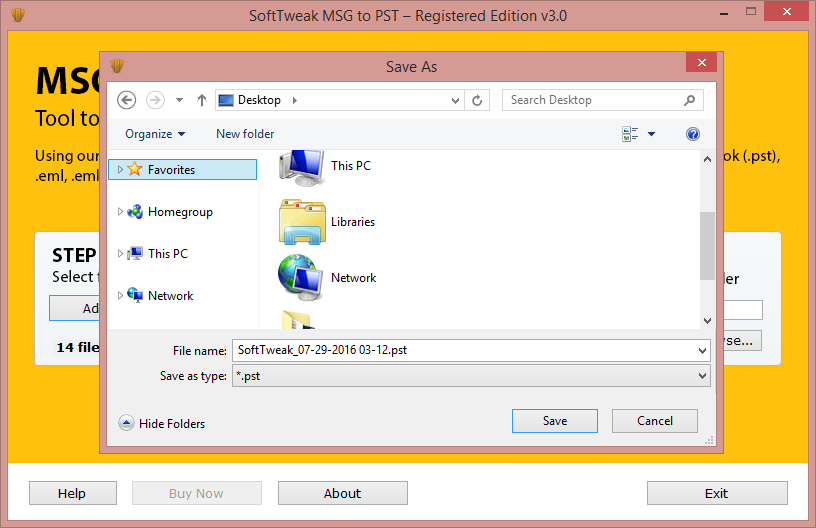Open Save As dialog help

coord(693,134)
